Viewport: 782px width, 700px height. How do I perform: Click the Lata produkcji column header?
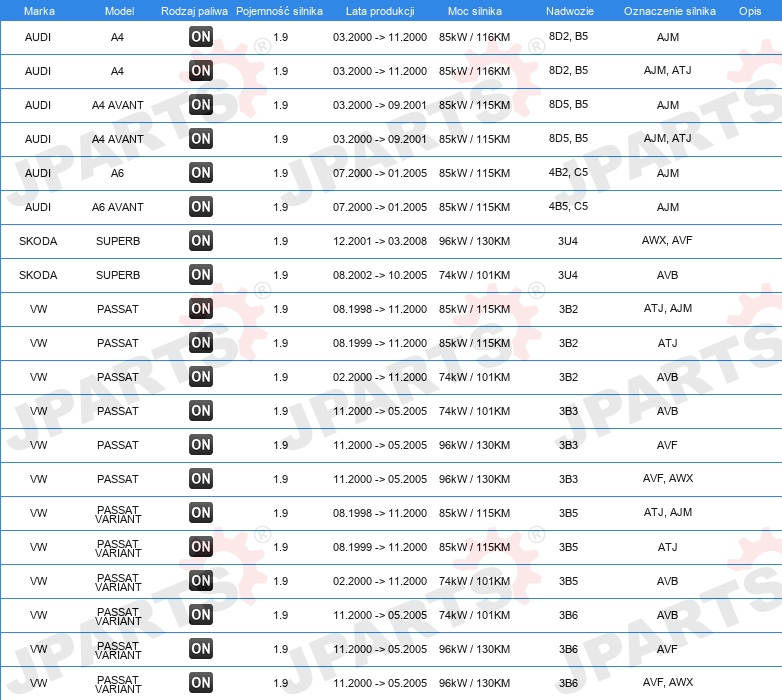pyautogui.click(x=380, y=11)
